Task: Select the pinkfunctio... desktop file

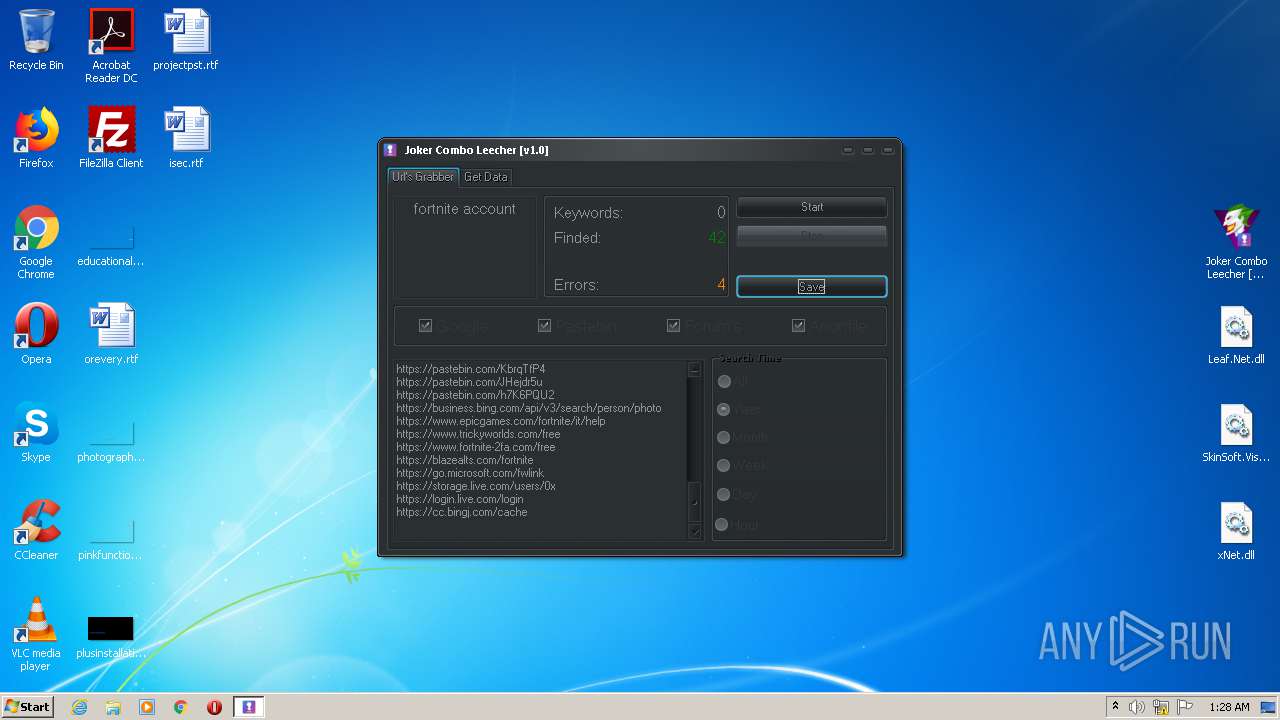Action: pyautogui.click(x=111, y=538)
